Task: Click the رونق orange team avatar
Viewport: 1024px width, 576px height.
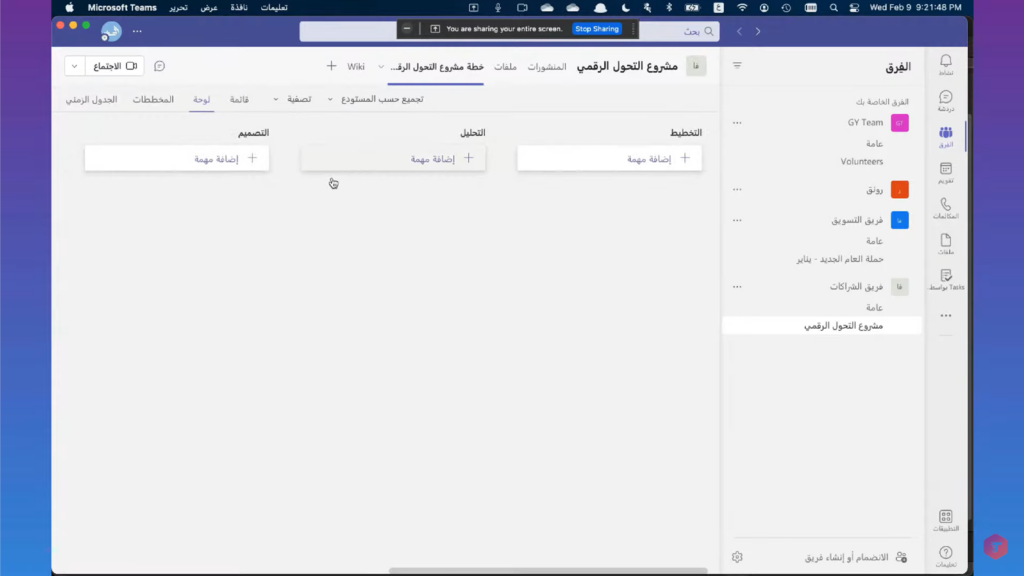Action: [x=899, y=189]
